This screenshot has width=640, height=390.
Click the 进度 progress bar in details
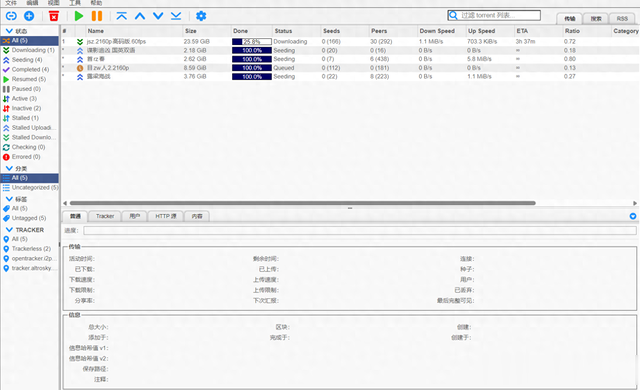tap(360, 230)
